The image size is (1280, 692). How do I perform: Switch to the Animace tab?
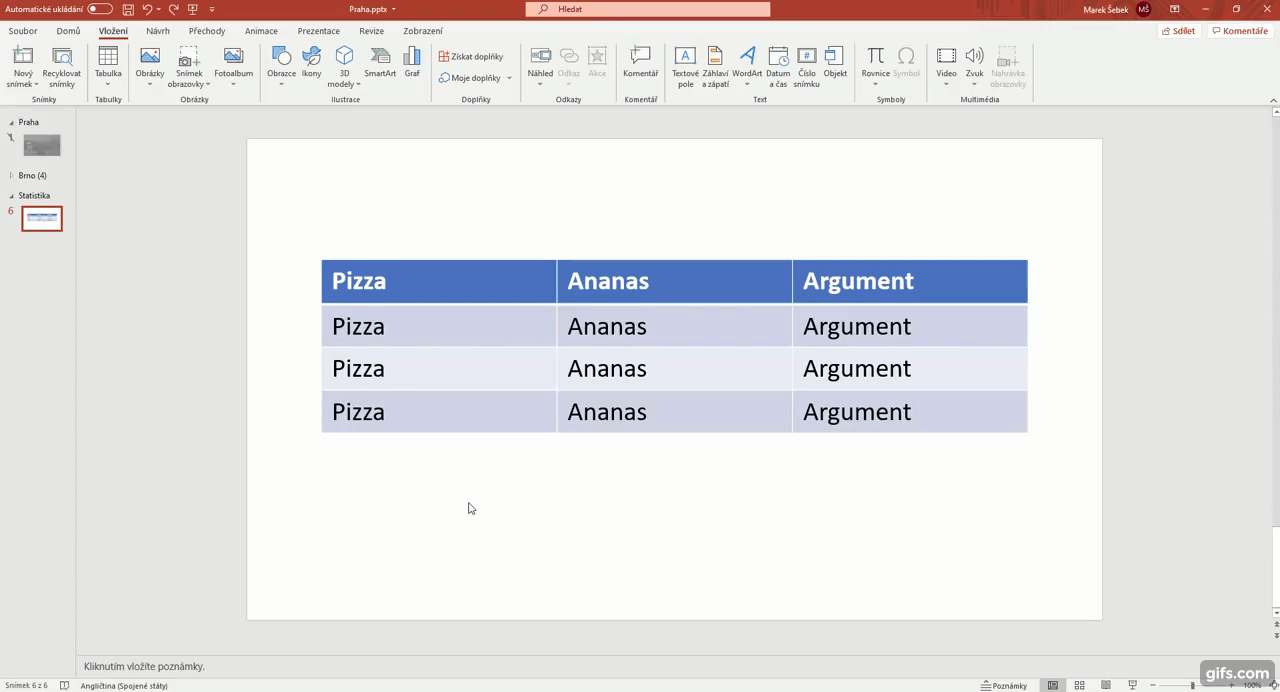261,31
